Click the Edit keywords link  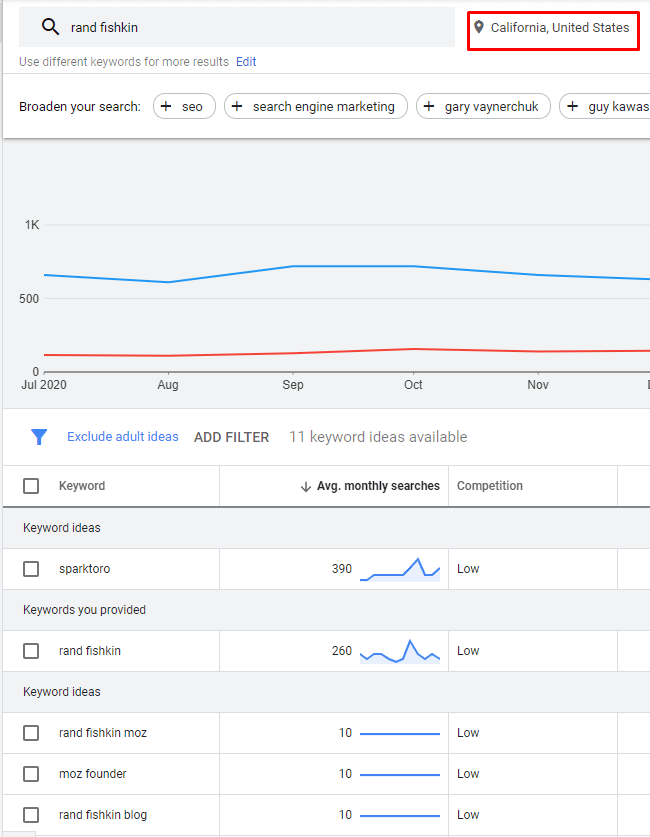[246, 62]
